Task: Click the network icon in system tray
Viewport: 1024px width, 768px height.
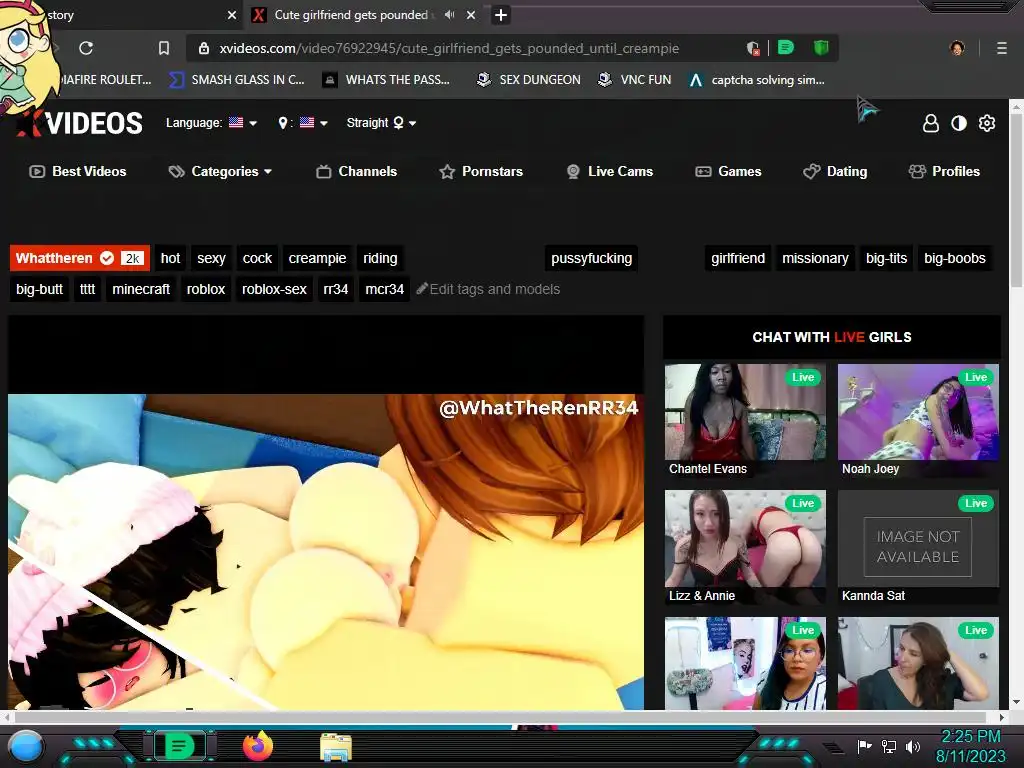Action: pos(889,746)
